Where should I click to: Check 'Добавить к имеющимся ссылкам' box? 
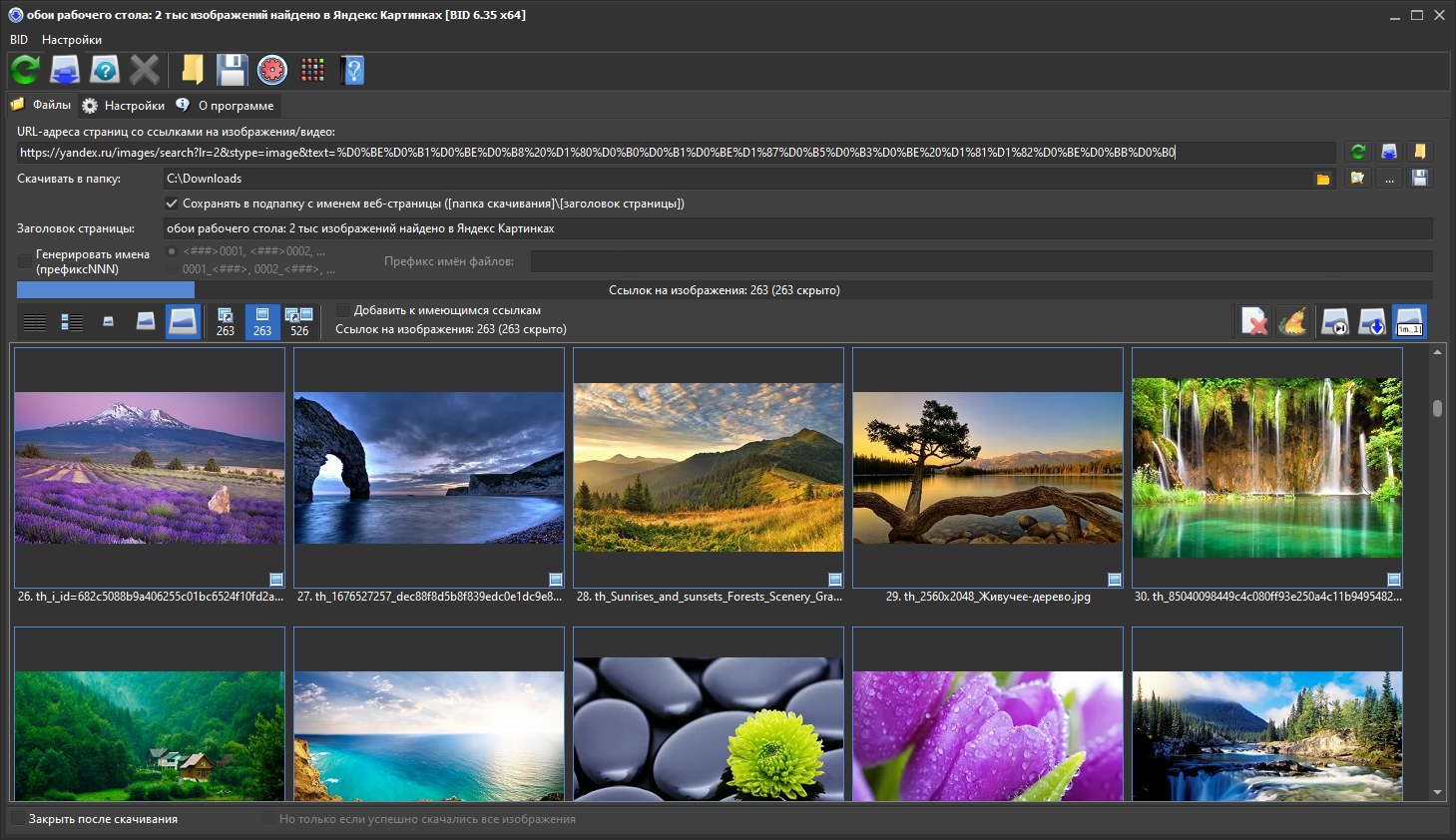(x=343, y=310)
